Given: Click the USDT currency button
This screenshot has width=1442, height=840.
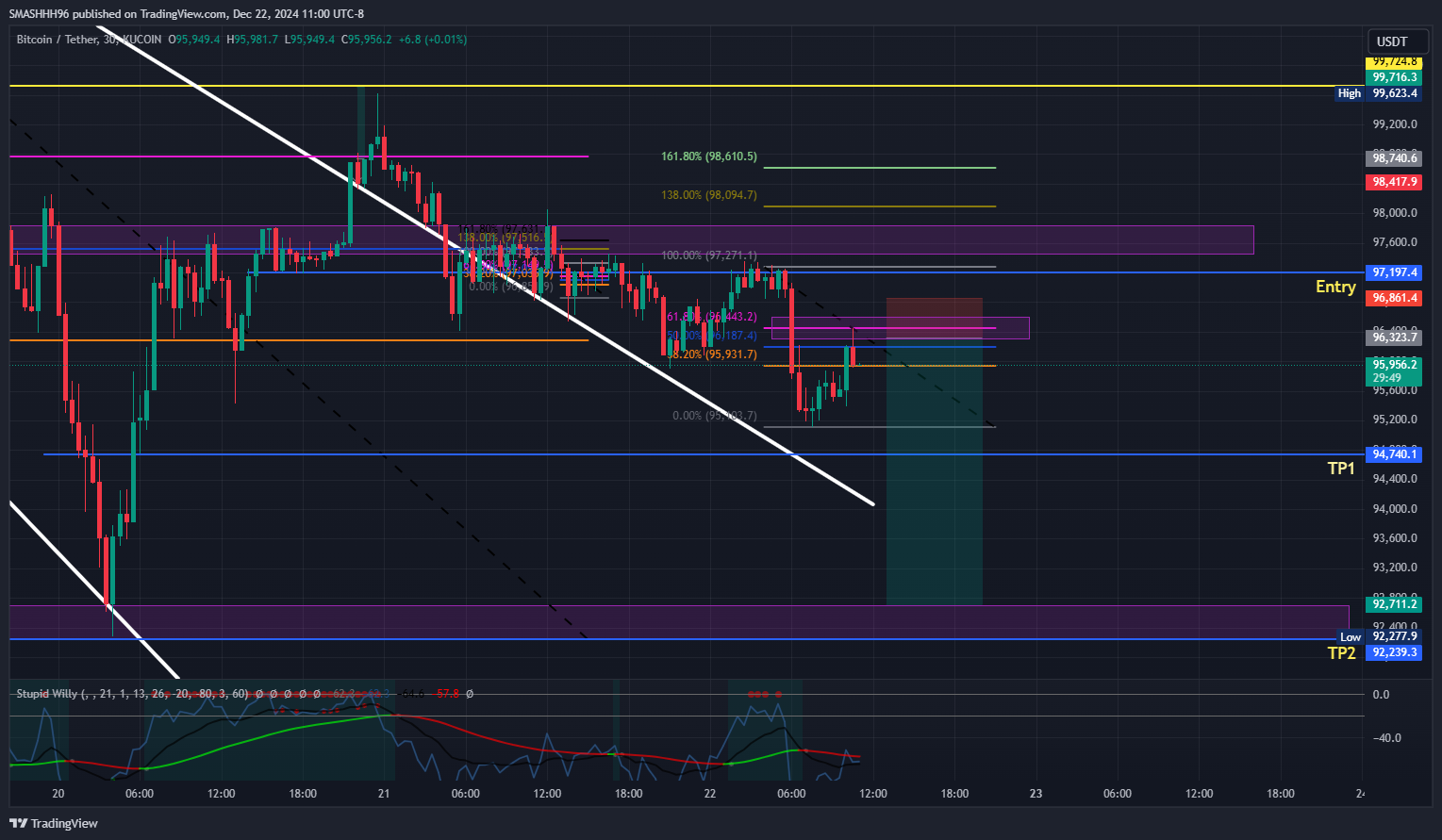Looking at the screenshot, I should pos(1398,41).
